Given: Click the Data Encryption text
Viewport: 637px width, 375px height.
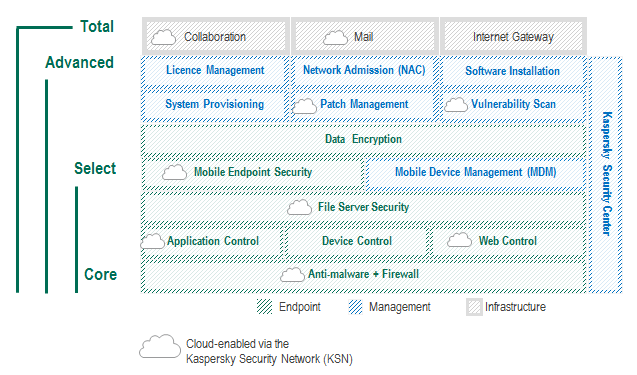Looking at the screenshot, I should (363, 139).
